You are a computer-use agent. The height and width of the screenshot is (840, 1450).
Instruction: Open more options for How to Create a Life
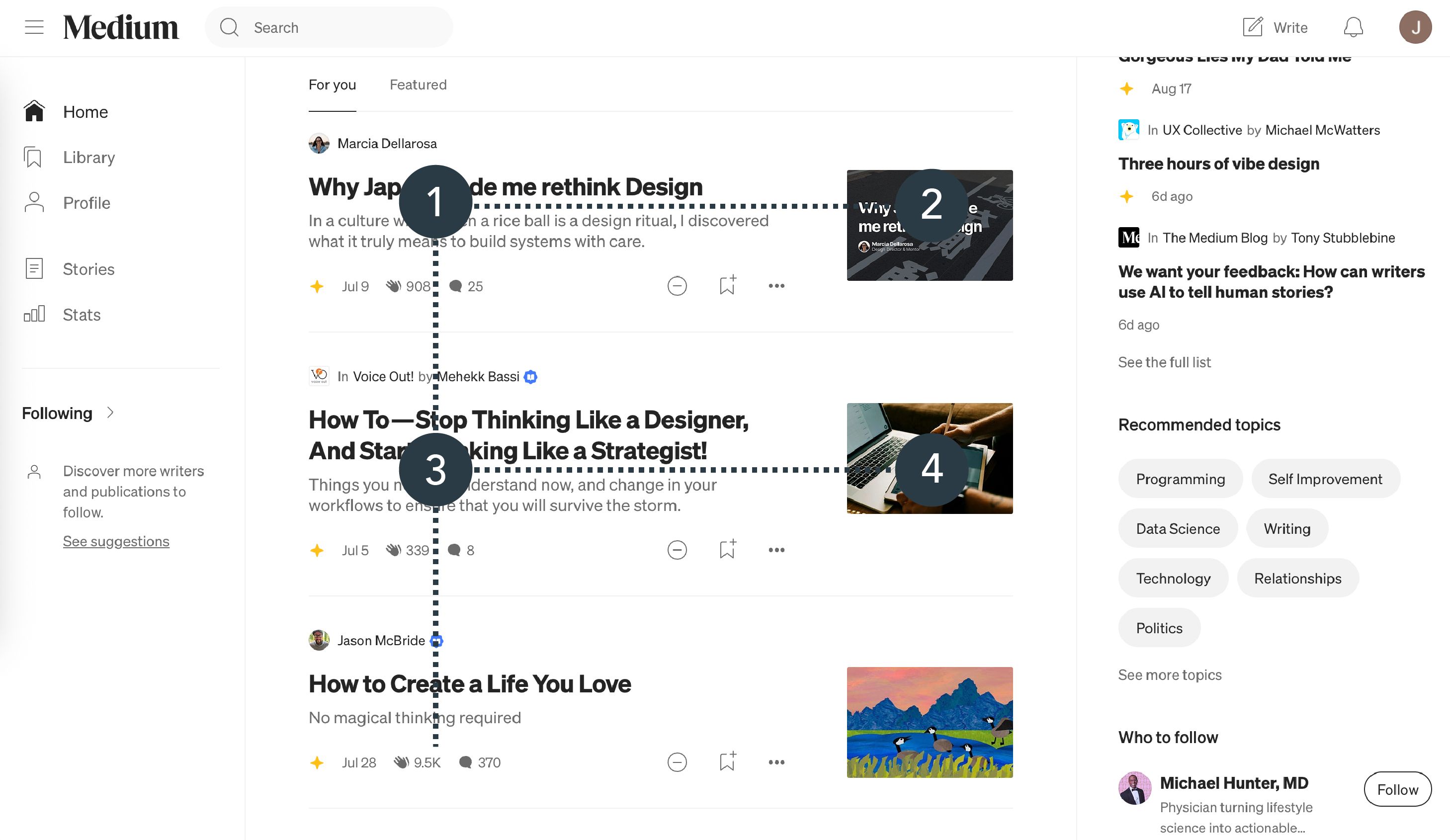click(x=776, y=762)
